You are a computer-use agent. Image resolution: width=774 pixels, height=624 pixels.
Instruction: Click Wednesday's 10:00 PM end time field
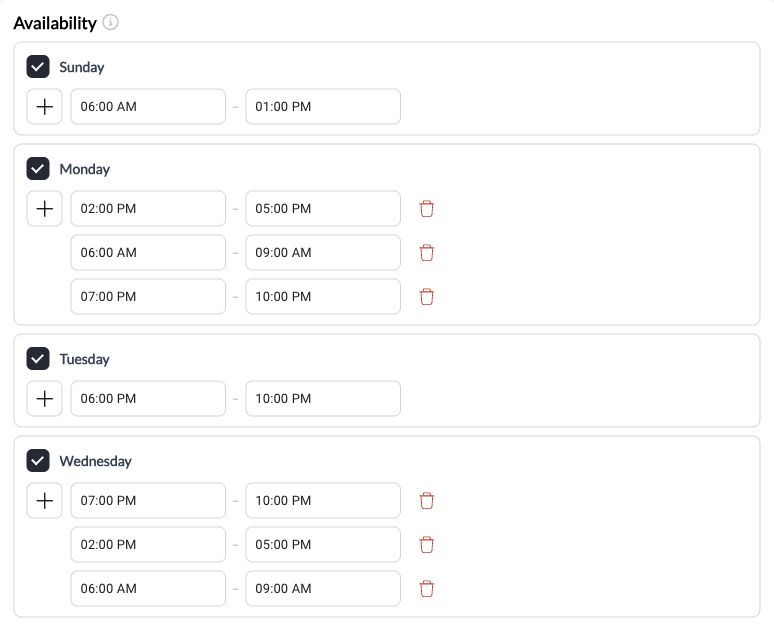323,501
